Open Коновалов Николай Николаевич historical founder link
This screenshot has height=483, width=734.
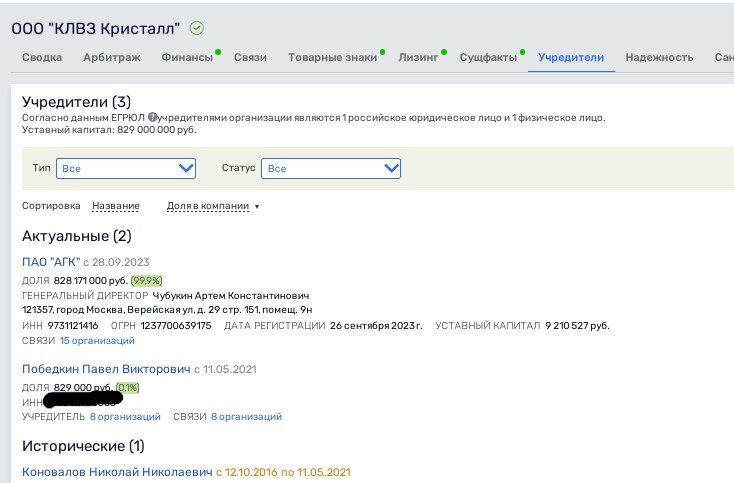(117, 472)
